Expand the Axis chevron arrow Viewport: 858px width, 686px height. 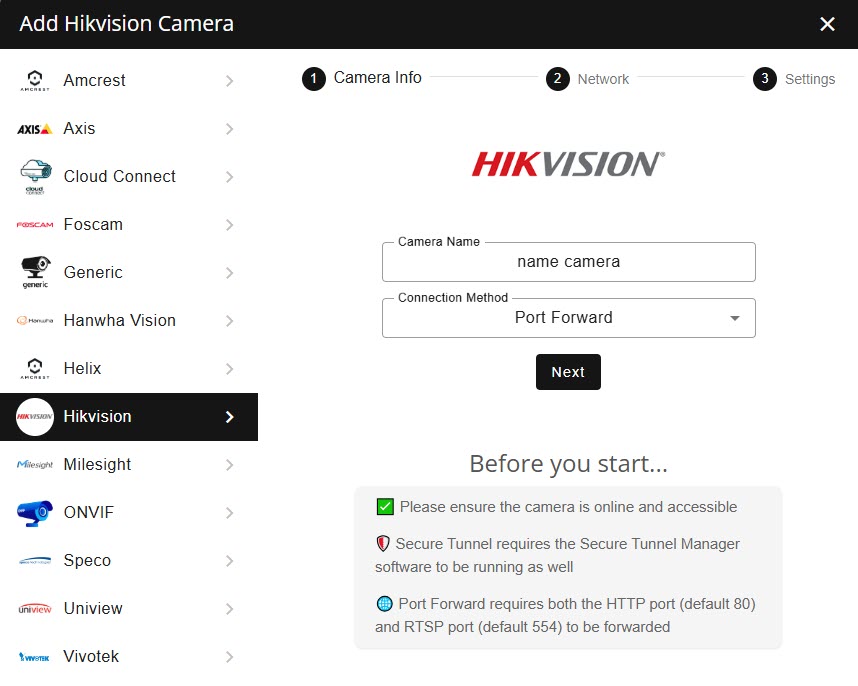point(230,129)
